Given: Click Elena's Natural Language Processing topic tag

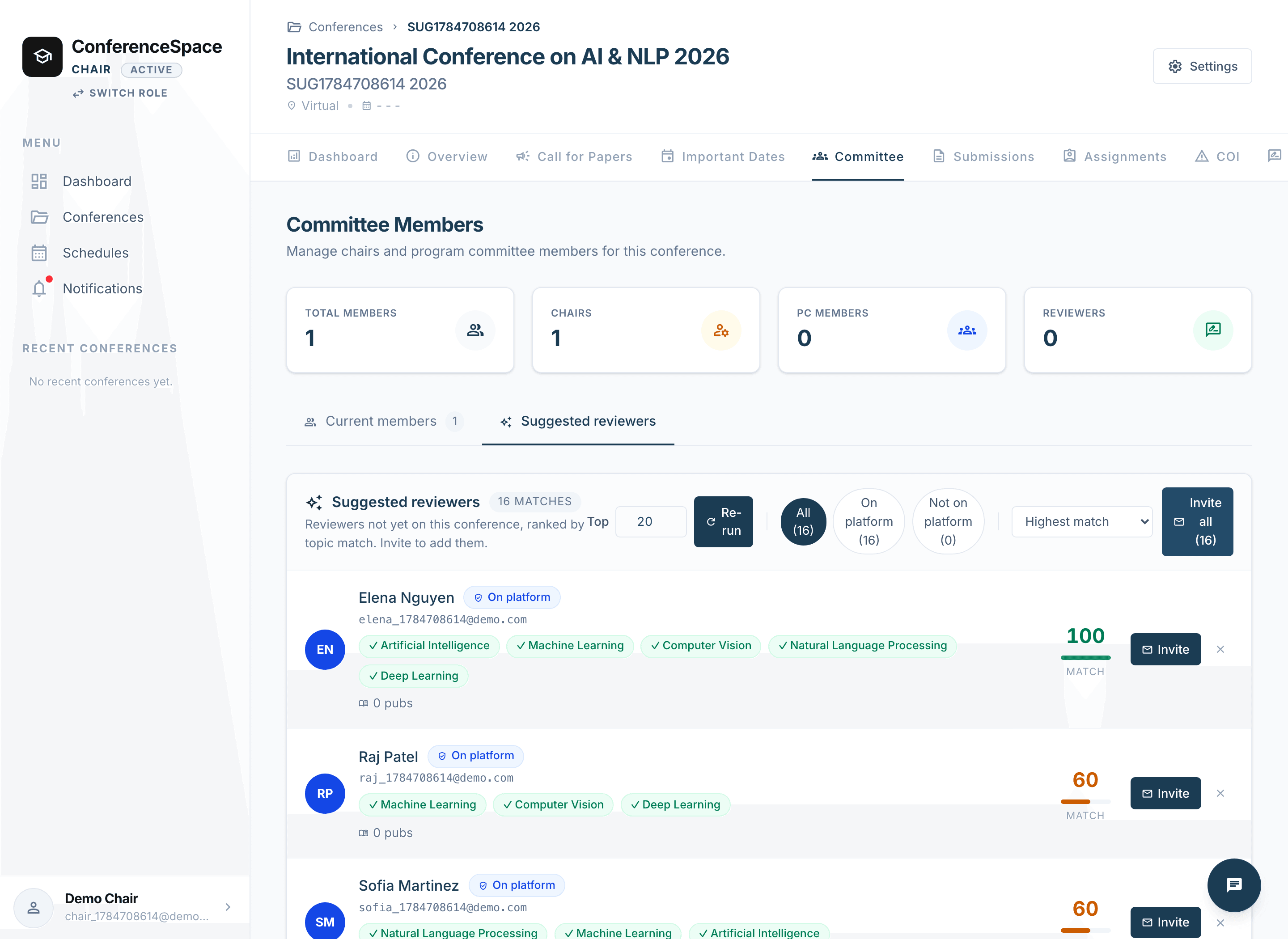Looking at the screenshot, I should click(862, 646).
